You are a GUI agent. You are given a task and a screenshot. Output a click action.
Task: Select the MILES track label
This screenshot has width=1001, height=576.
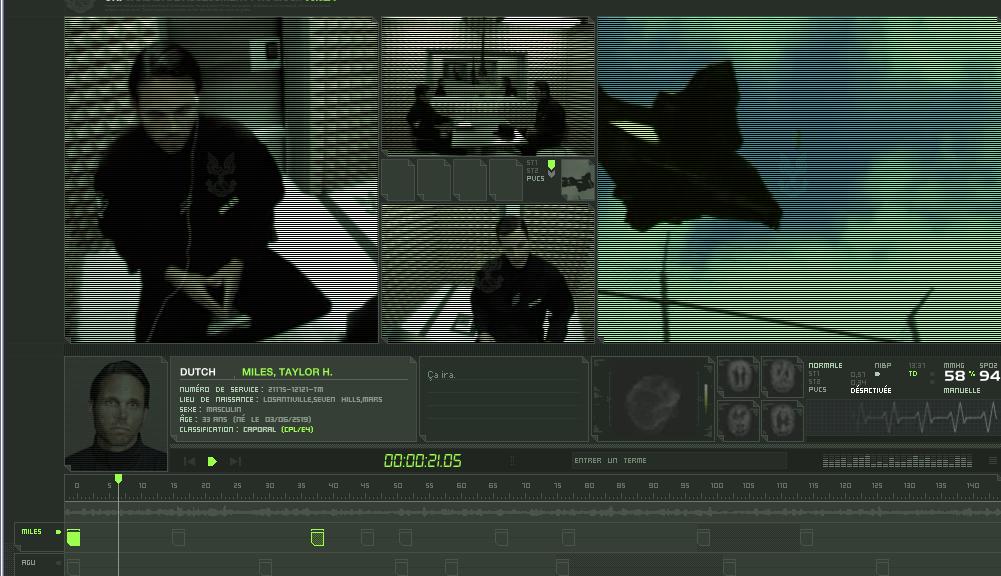32,532
